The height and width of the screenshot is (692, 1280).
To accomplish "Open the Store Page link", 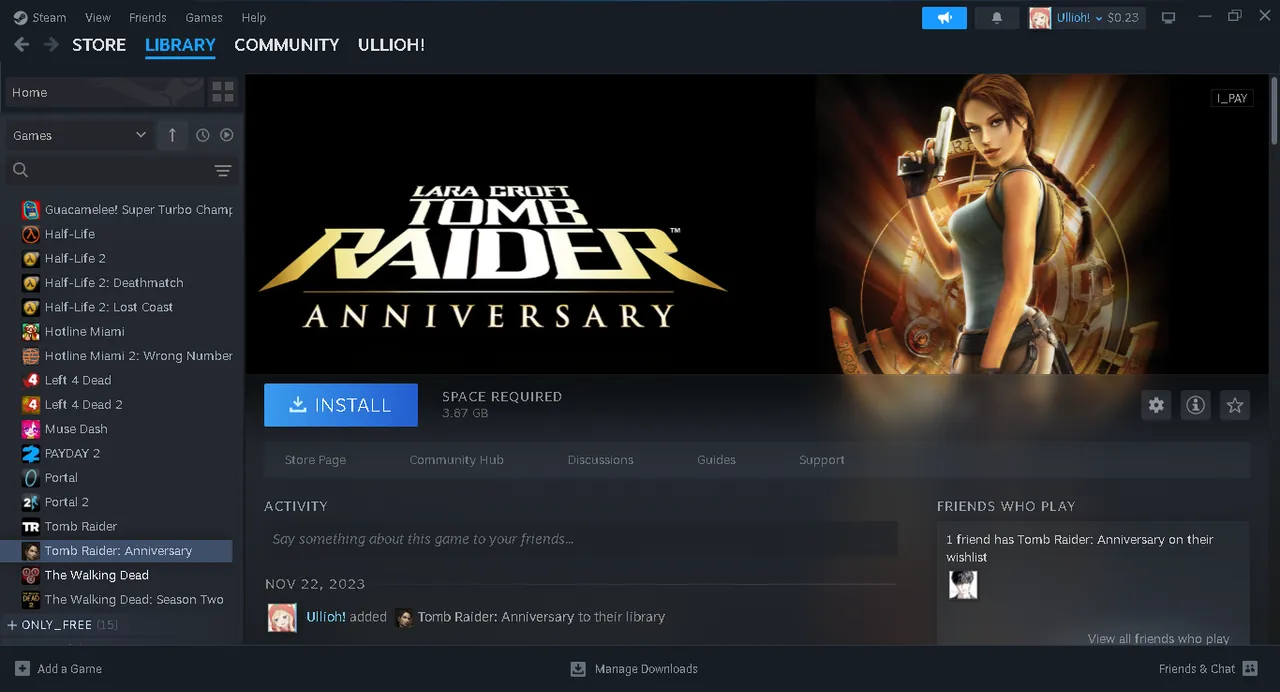I will 315,460.
